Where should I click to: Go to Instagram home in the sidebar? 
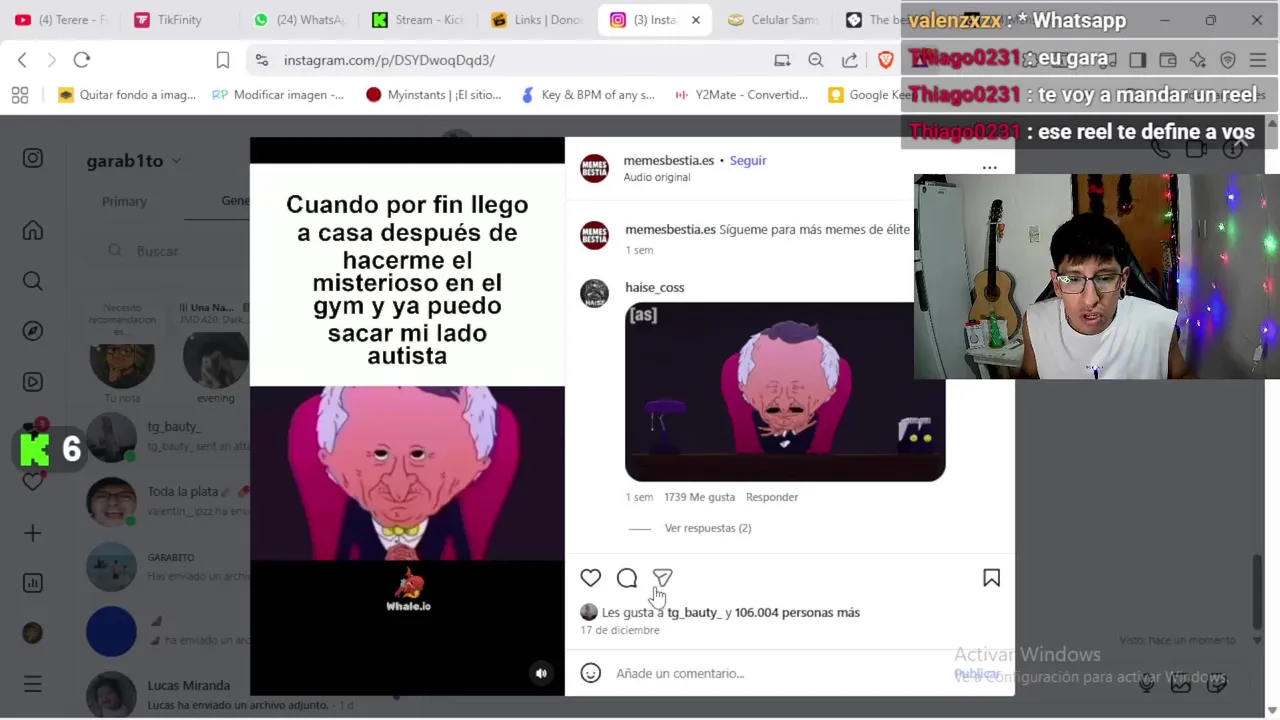click(33, 231)
